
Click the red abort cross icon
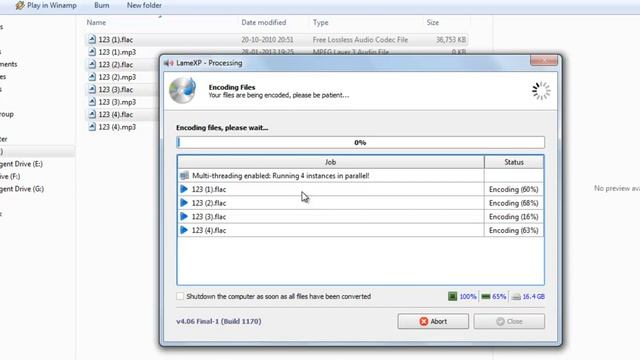point(424,322)
